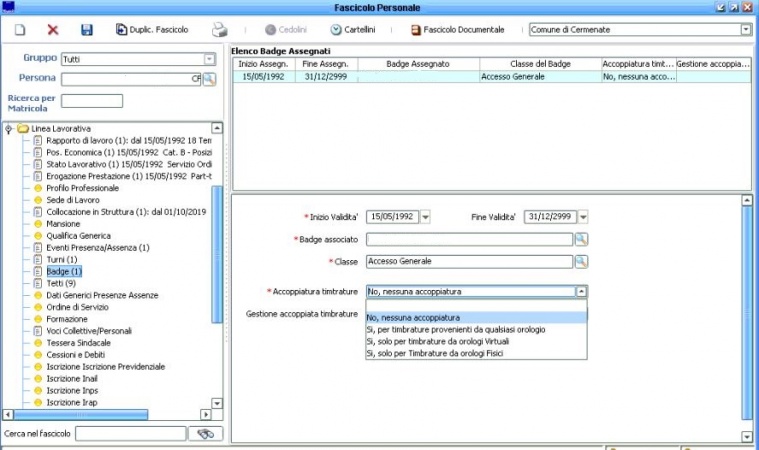The height and width of the screenshot is (450, 759).
Task: Select Turni (1) in the tree
Action: 61,260
